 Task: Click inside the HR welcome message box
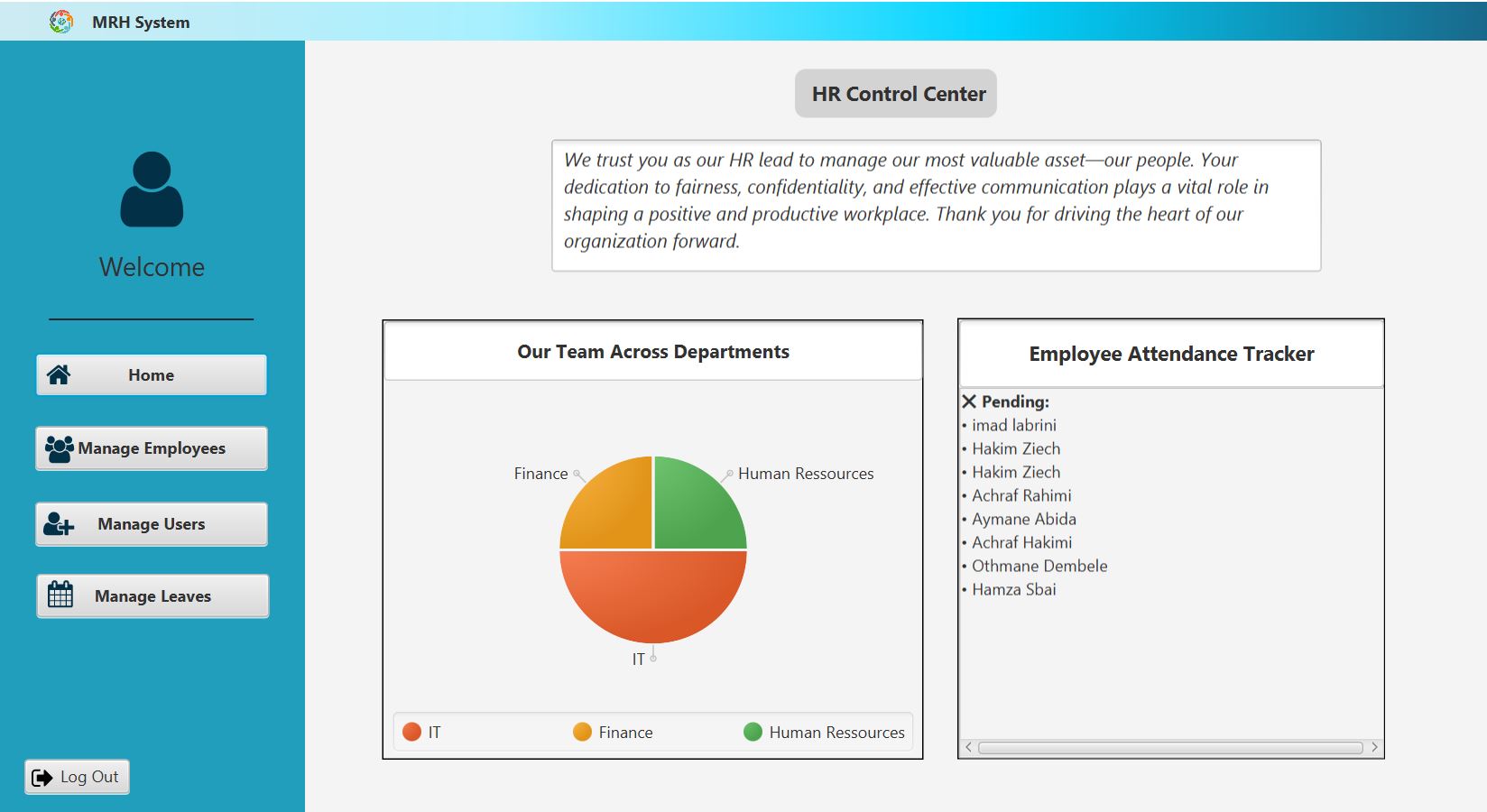(x=936, y=205)
